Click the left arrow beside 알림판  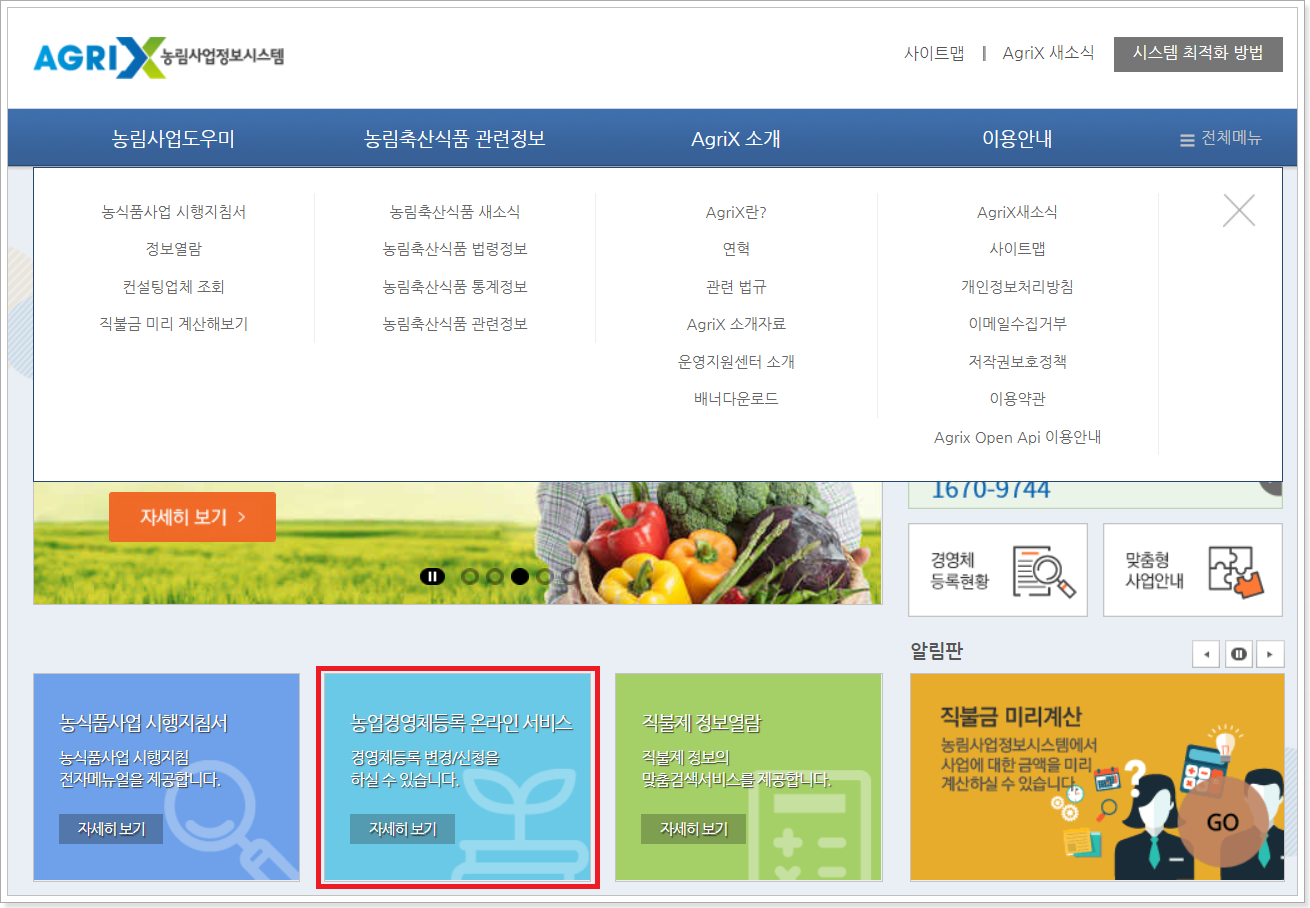tap(1206, 653)
